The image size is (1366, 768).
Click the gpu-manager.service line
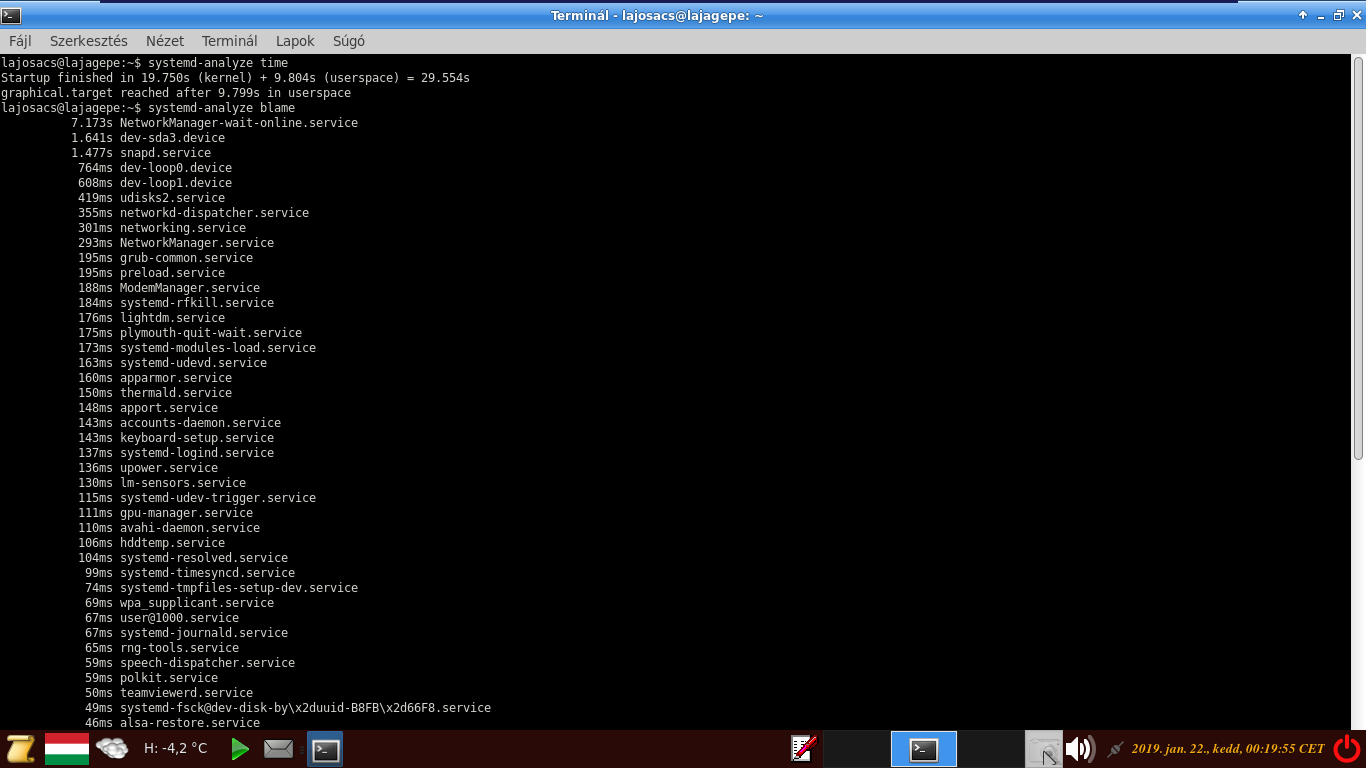pyautogui.click(x=165, y=513)
